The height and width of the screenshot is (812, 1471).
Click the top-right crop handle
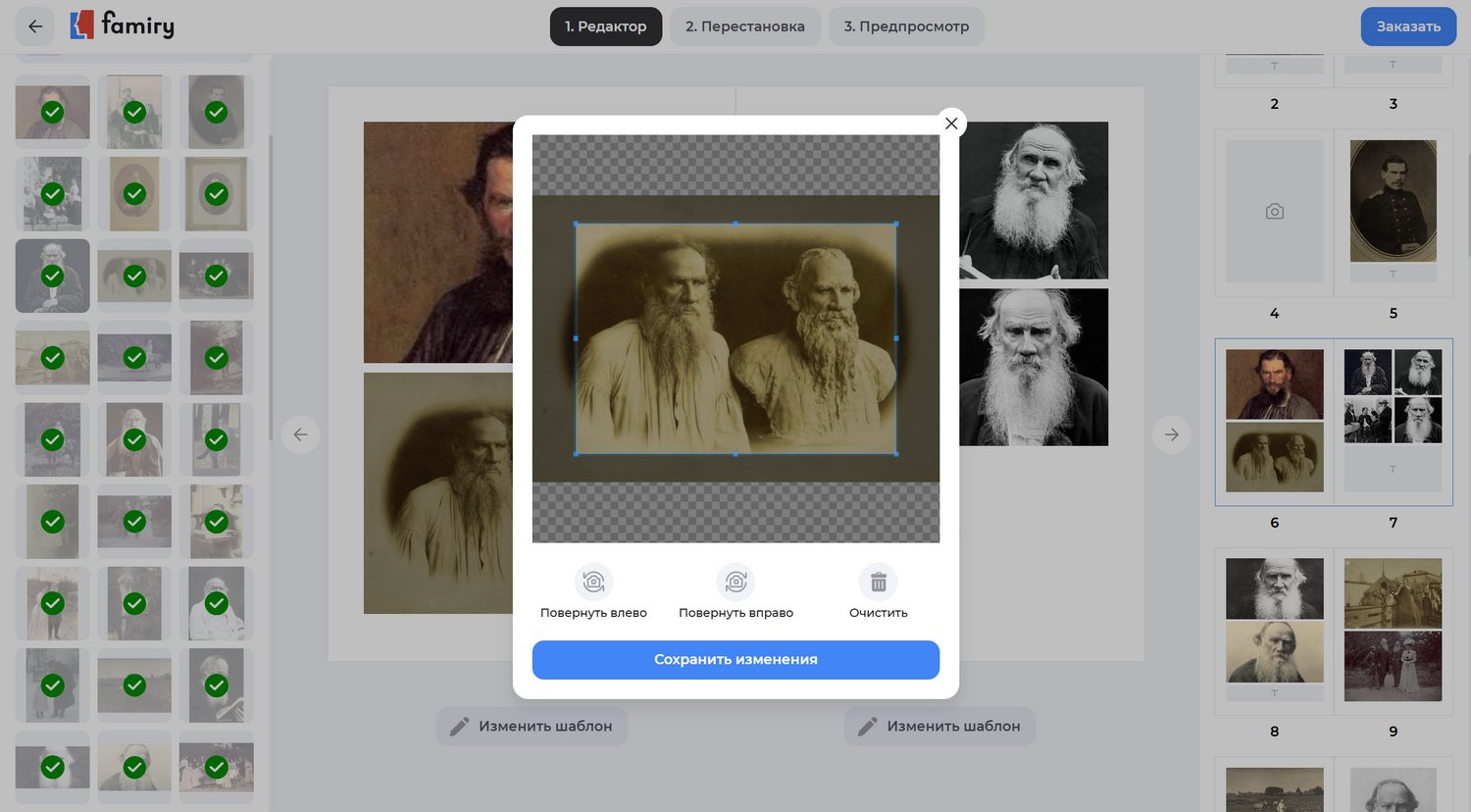coord(895,225)
